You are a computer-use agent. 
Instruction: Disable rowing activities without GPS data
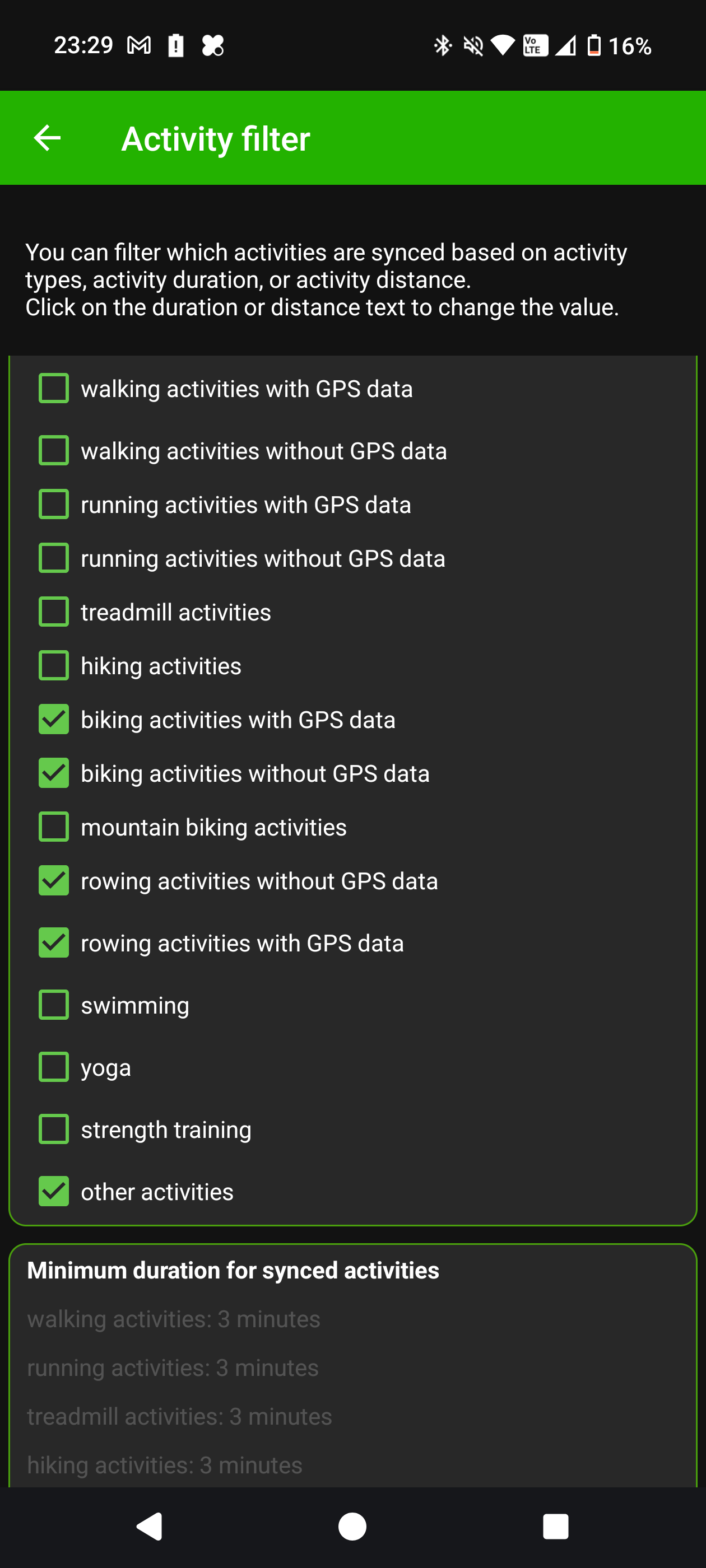point(54,881)
